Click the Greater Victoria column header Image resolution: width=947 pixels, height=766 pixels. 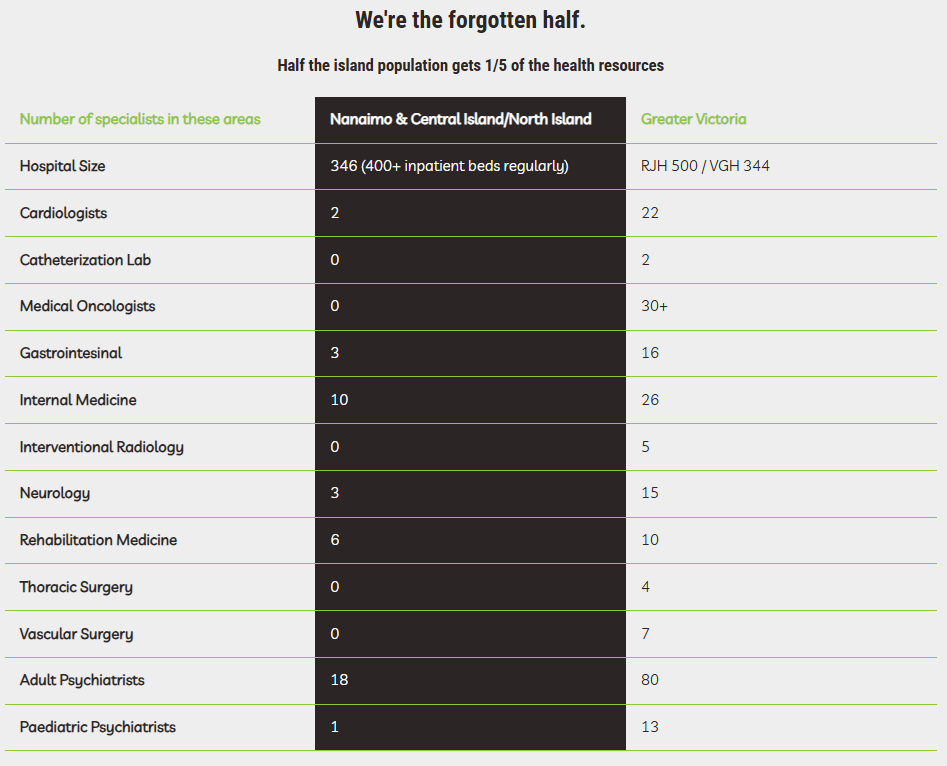[693, 119]
